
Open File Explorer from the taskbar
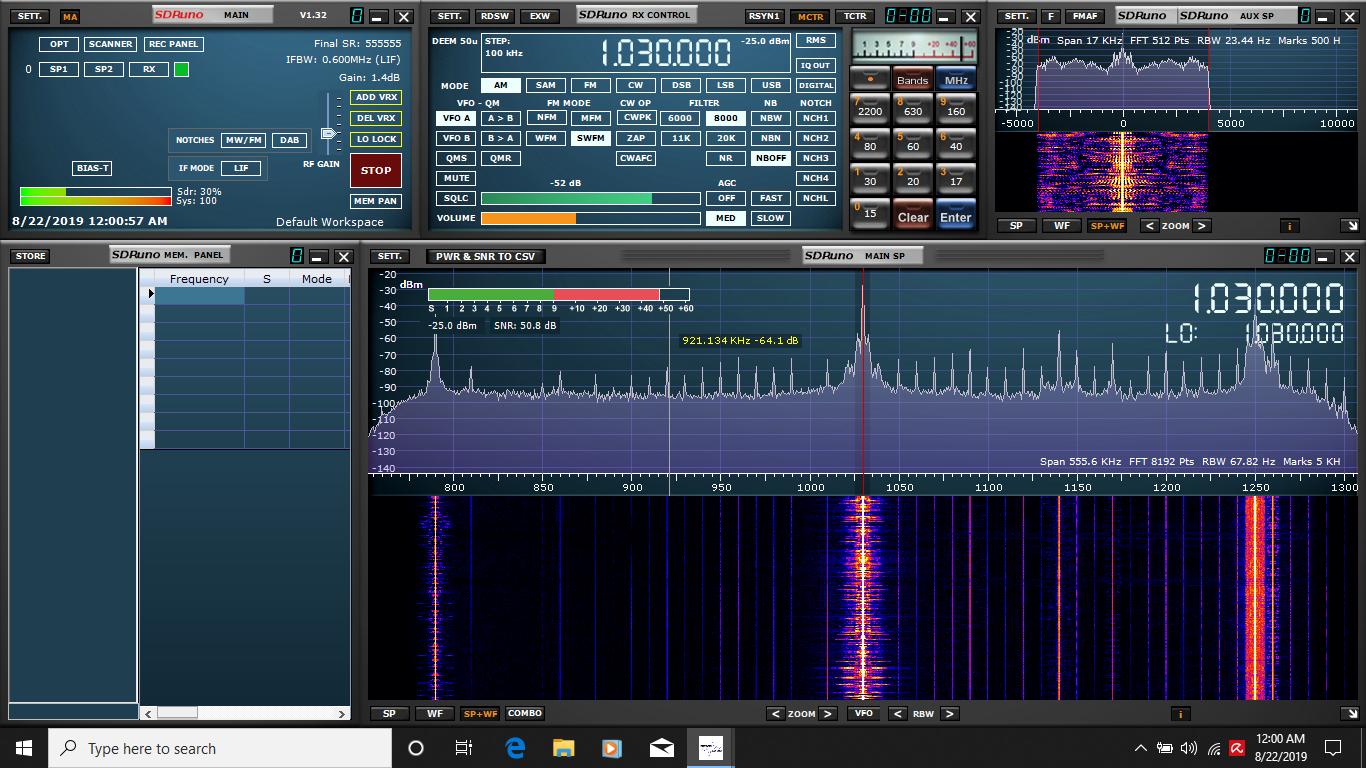[x=564, y=748]
